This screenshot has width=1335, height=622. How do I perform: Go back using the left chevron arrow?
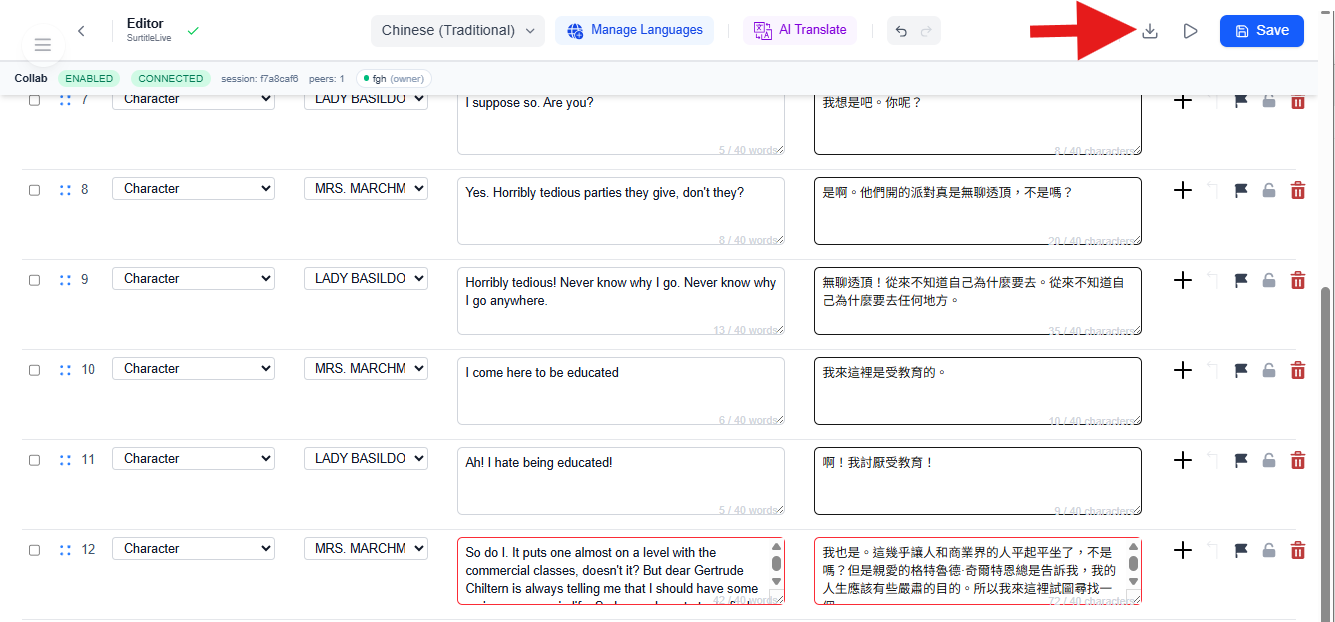(81, 31)
